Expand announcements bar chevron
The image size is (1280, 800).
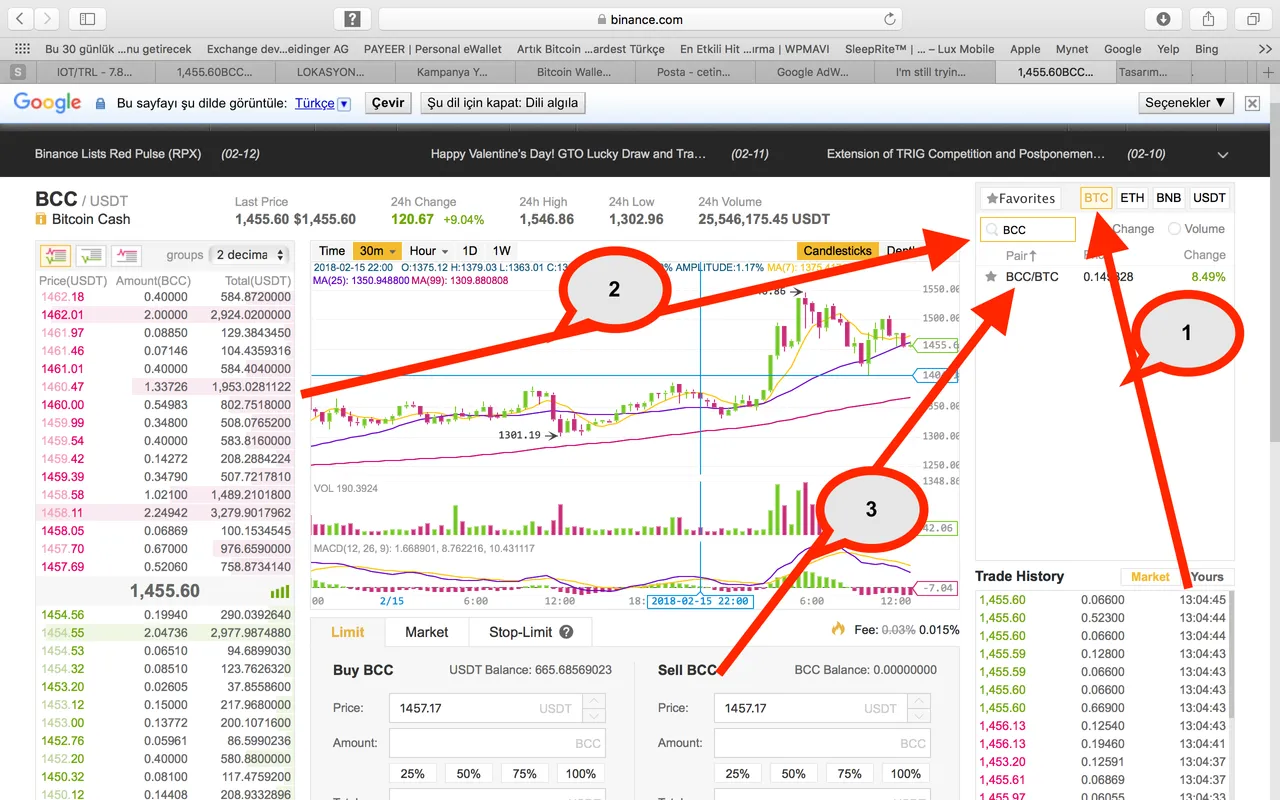pos(1223,155)
